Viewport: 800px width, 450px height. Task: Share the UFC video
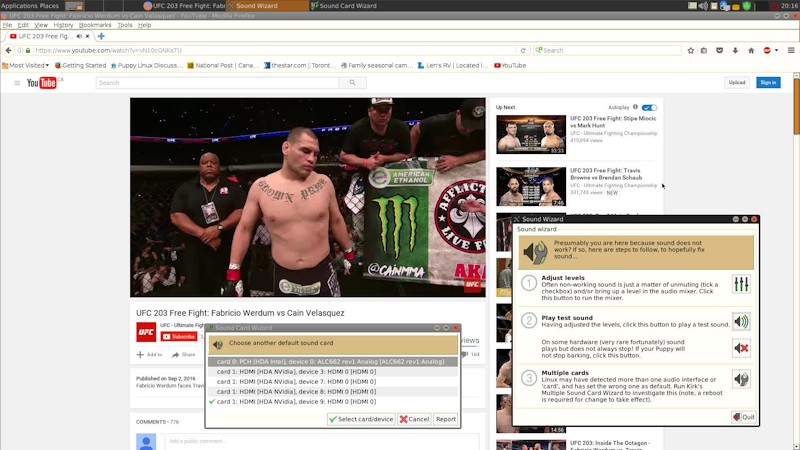[184, 355]
